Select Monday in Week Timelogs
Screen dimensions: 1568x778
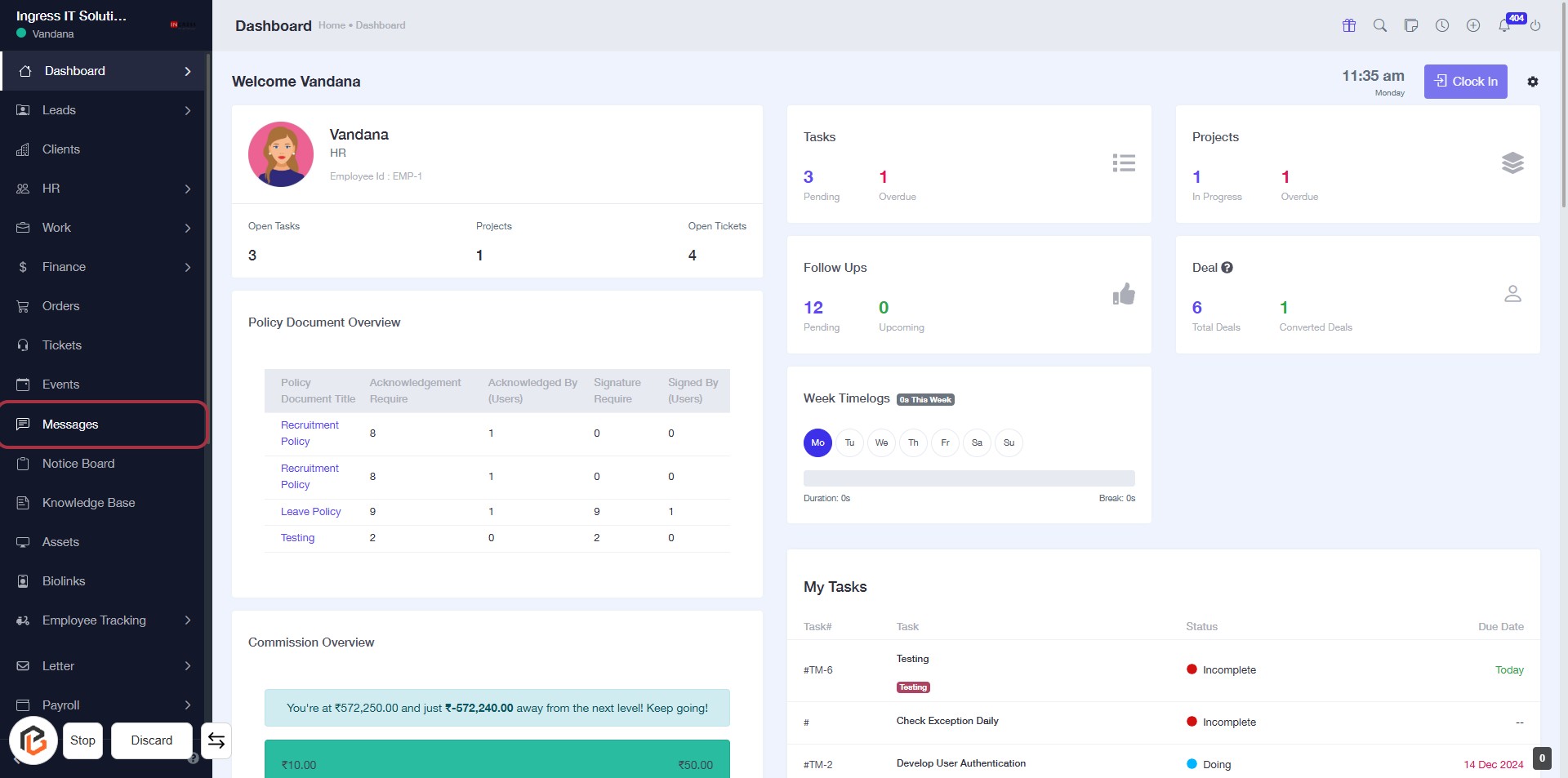pos(817,442)
